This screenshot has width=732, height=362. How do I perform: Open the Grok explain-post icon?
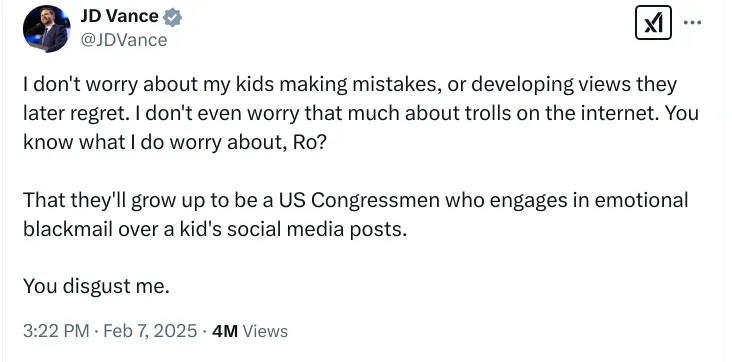653,22
